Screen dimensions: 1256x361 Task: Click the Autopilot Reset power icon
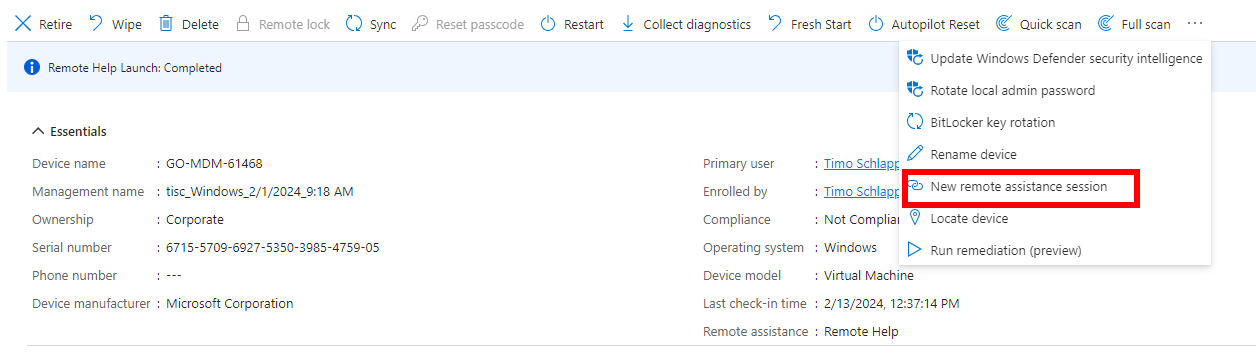tap(876, 23)
